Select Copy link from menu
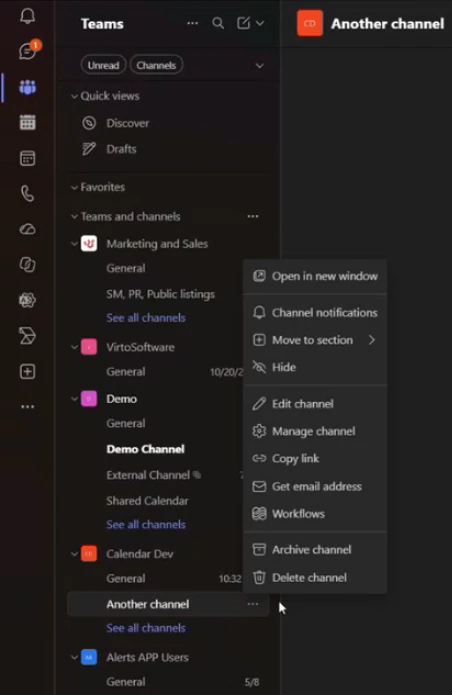The image size is (452, 695). coord(315,458)
